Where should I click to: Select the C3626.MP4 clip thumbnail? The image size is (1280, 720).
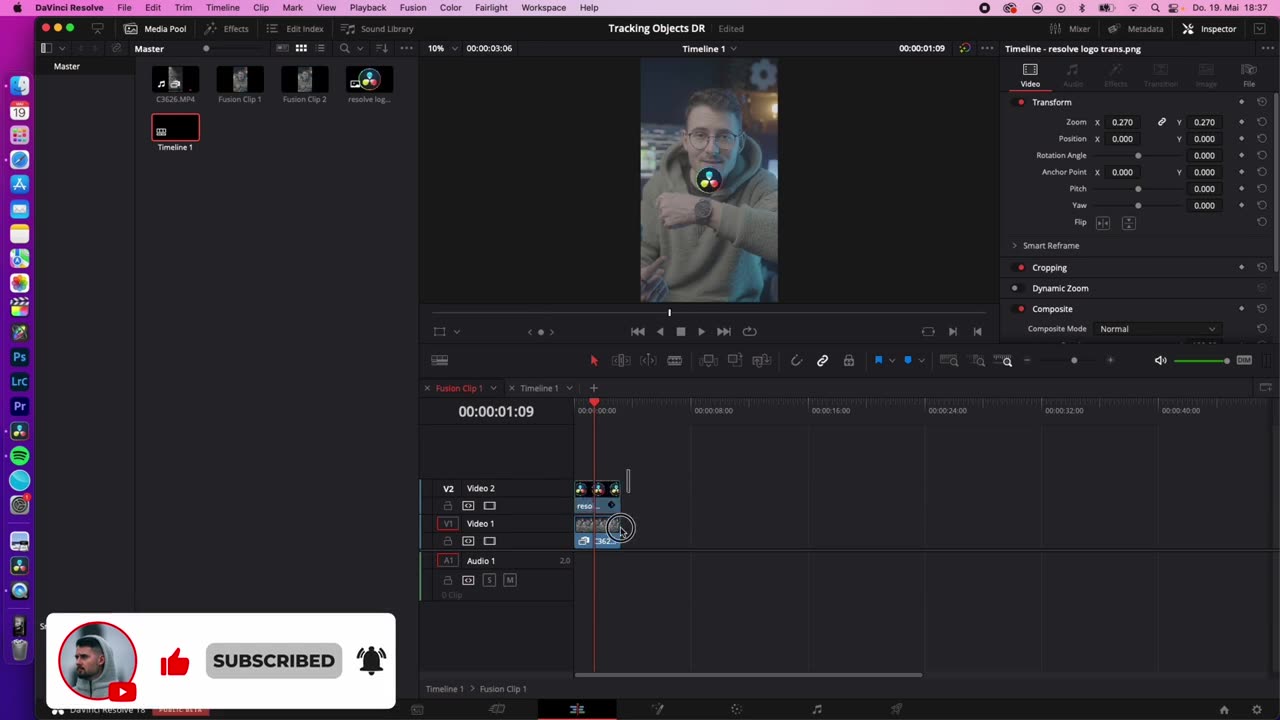[x=175, y=79]
